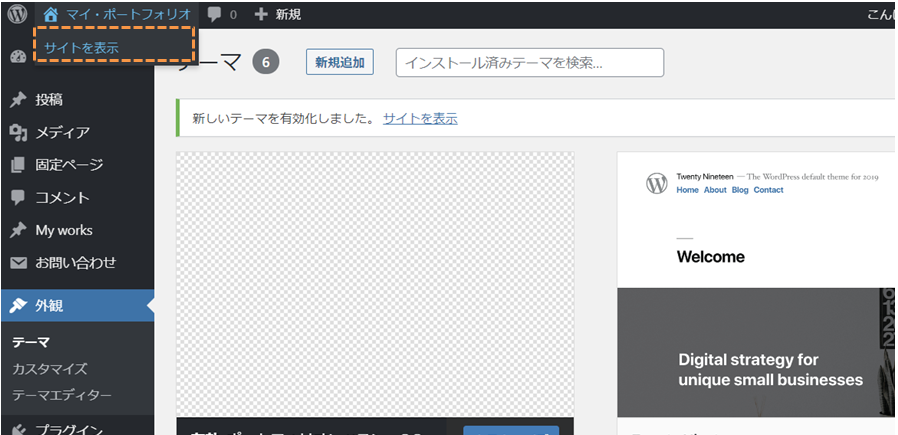Click the pin icon beside My works

pyautogui.click(x=18, y=231)
